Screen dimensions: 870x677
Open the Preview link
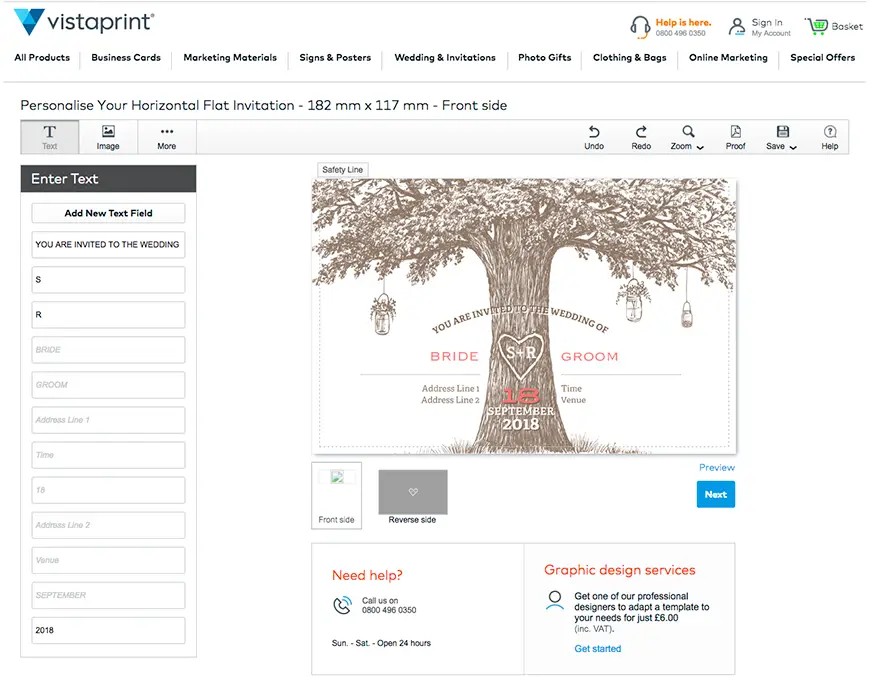(716, 468)
